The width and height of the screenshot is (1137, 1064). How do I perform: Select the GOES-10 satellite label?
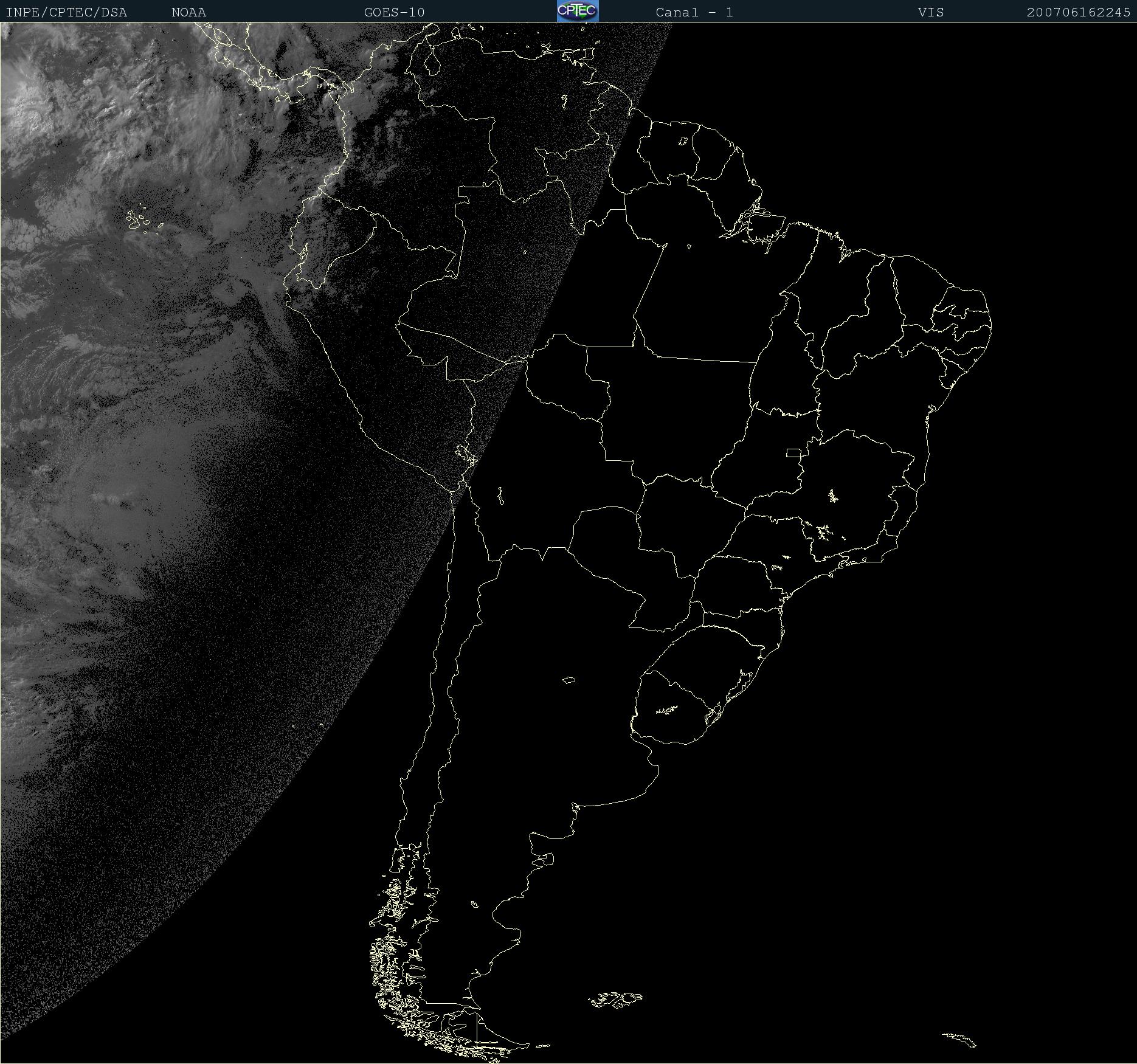394,12
